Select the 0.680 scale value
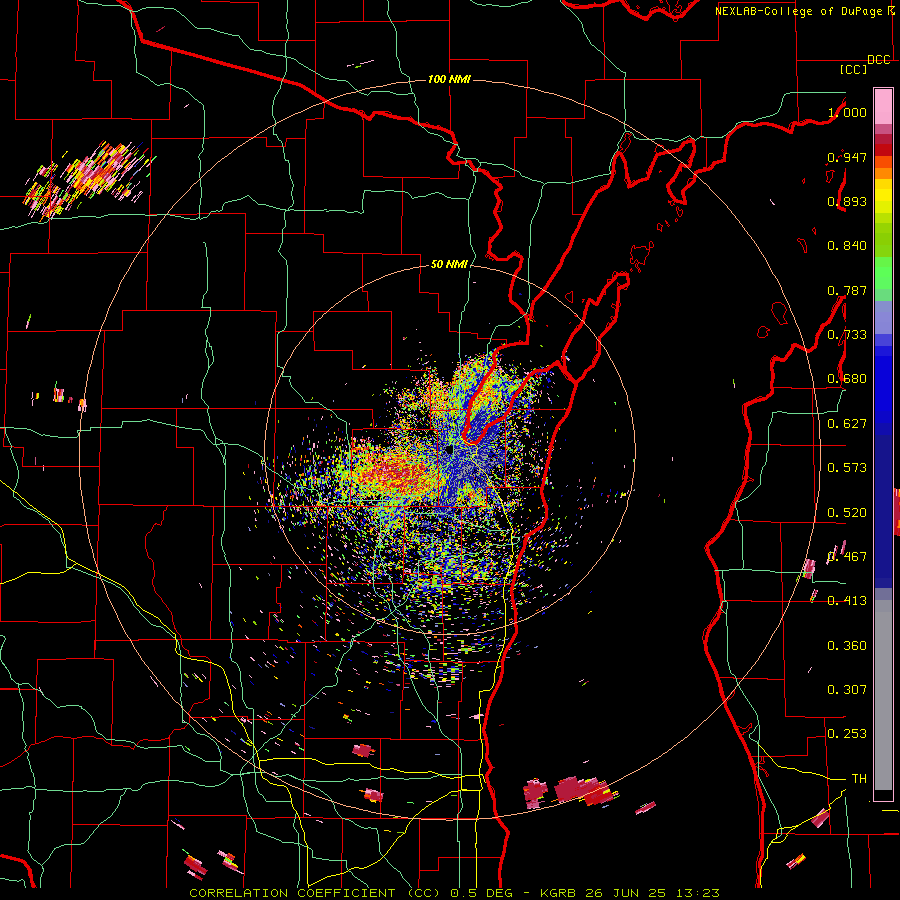900x900 pixels. click(x=847, y=379)
